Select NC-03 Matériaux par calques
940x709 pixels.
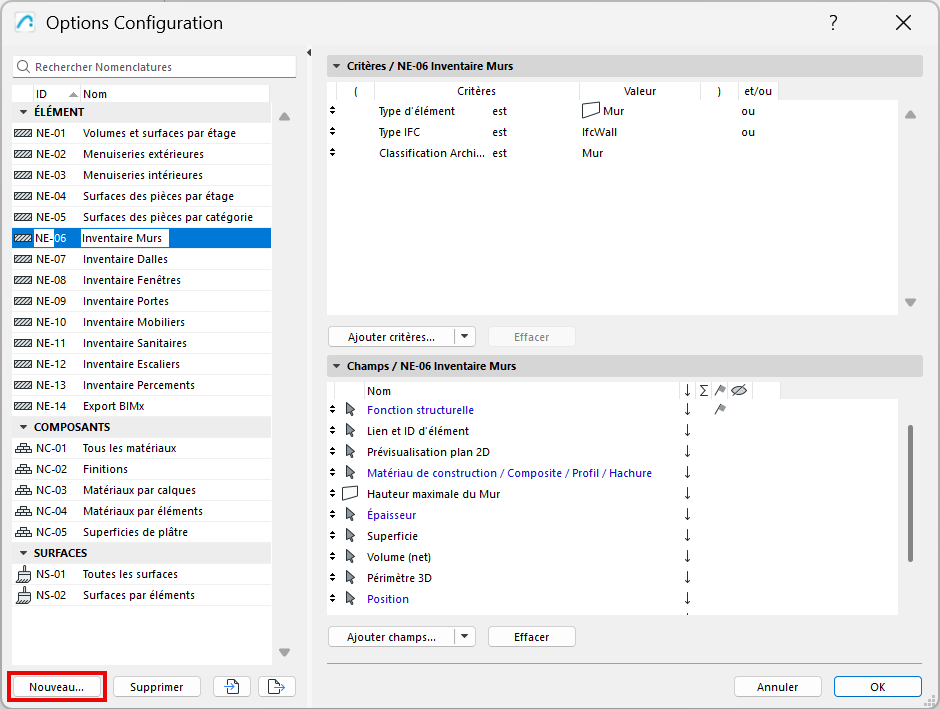pyautogui.click(x=139, y=490)
